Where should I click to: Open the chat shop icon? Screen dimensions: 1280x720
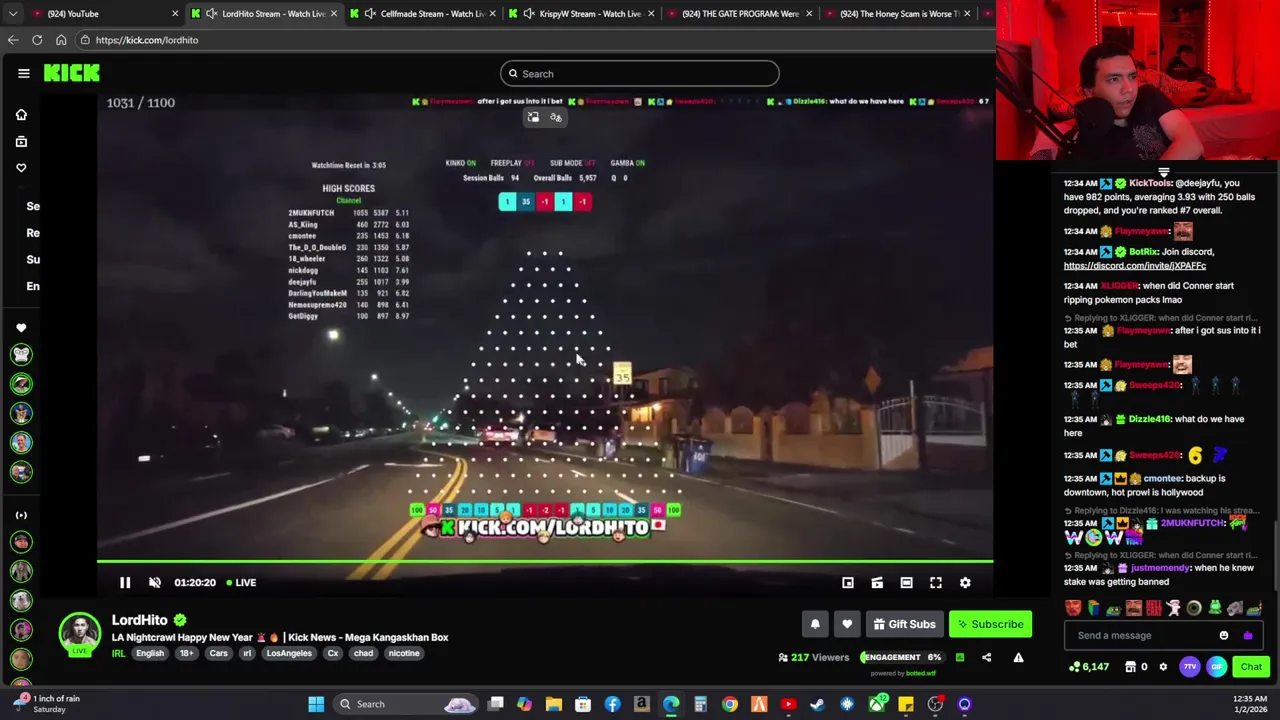point(1131,667)
